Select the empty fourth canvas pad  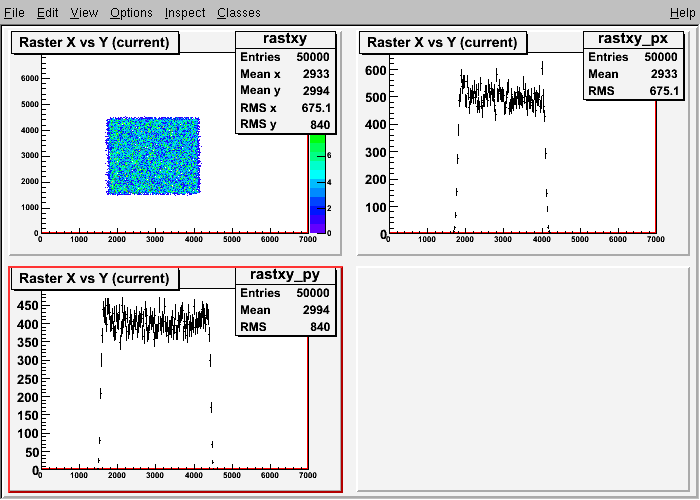[x=523, y=379]
